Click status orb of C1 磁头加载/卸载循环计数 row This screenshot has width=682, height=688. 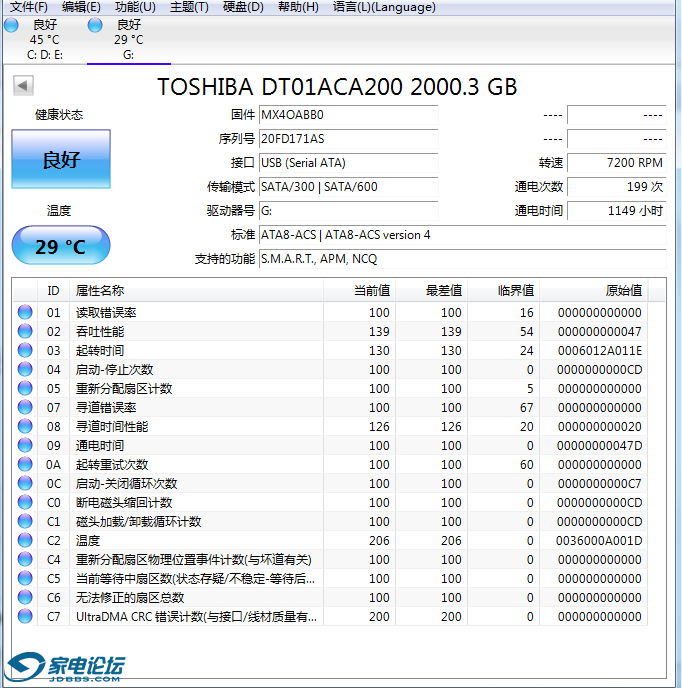[25, 521]
